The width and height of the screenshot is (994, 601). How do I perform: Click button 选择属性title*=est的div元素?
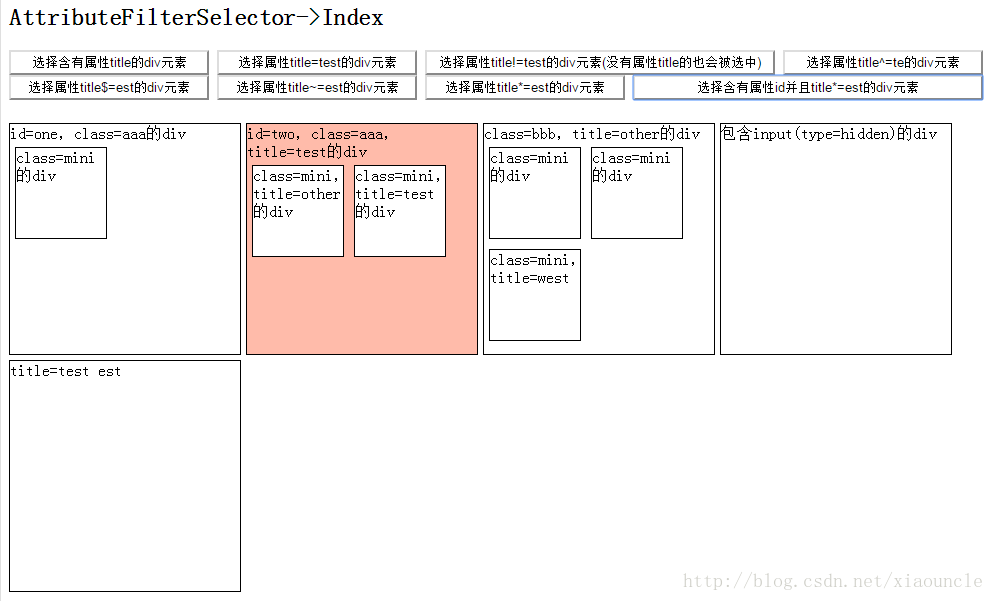(x=525, y=87)
